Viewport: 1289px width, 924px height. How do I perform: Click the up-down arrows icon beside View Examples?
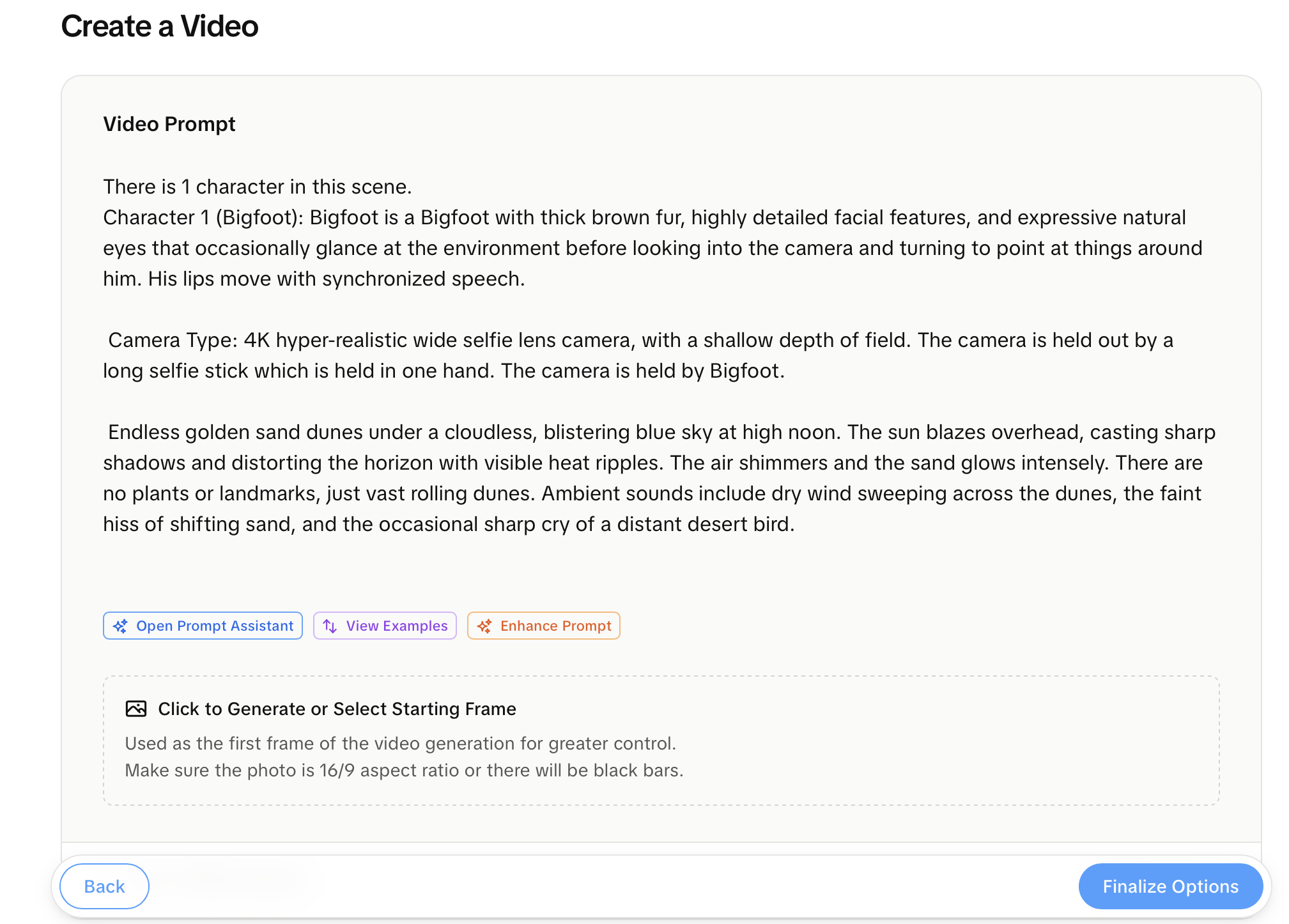330,626
